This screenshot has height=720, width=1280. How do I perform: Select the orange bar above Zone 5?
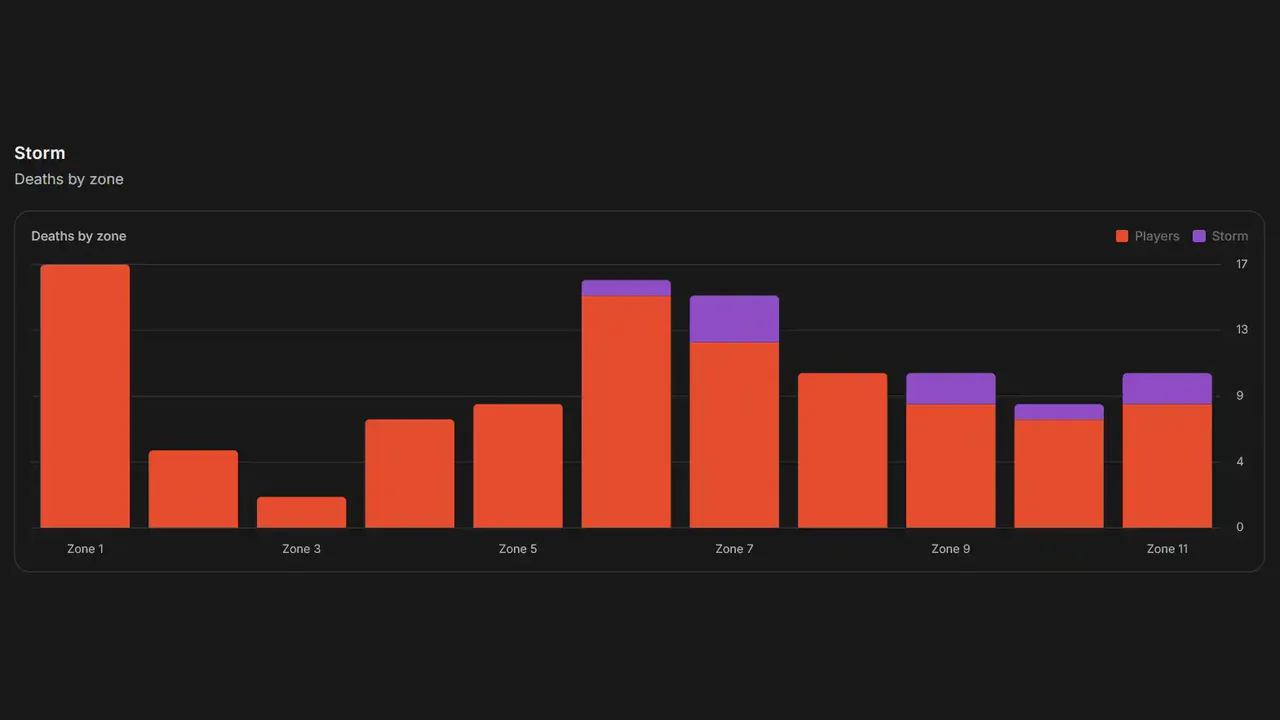518,466
